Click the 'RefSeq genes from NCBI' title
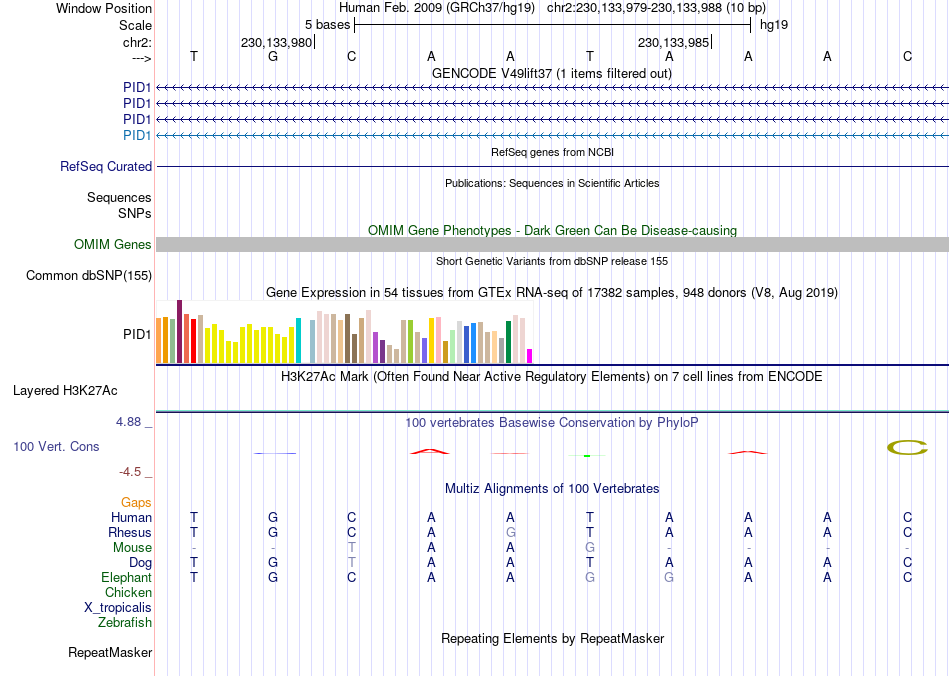This screenshot has width=950, height=676. pyautogui.click(x=553, y=153)
